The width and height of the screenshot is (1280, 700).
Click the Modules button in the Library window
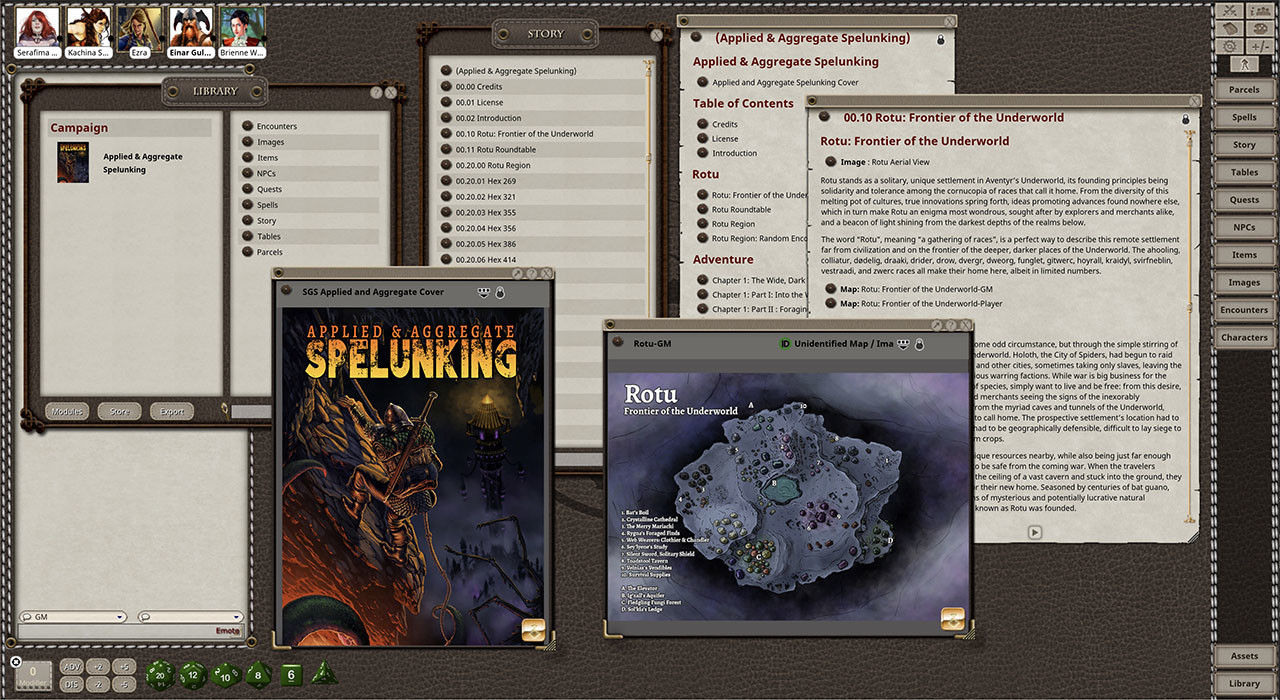pyautogui.click(x=67, y=410)
